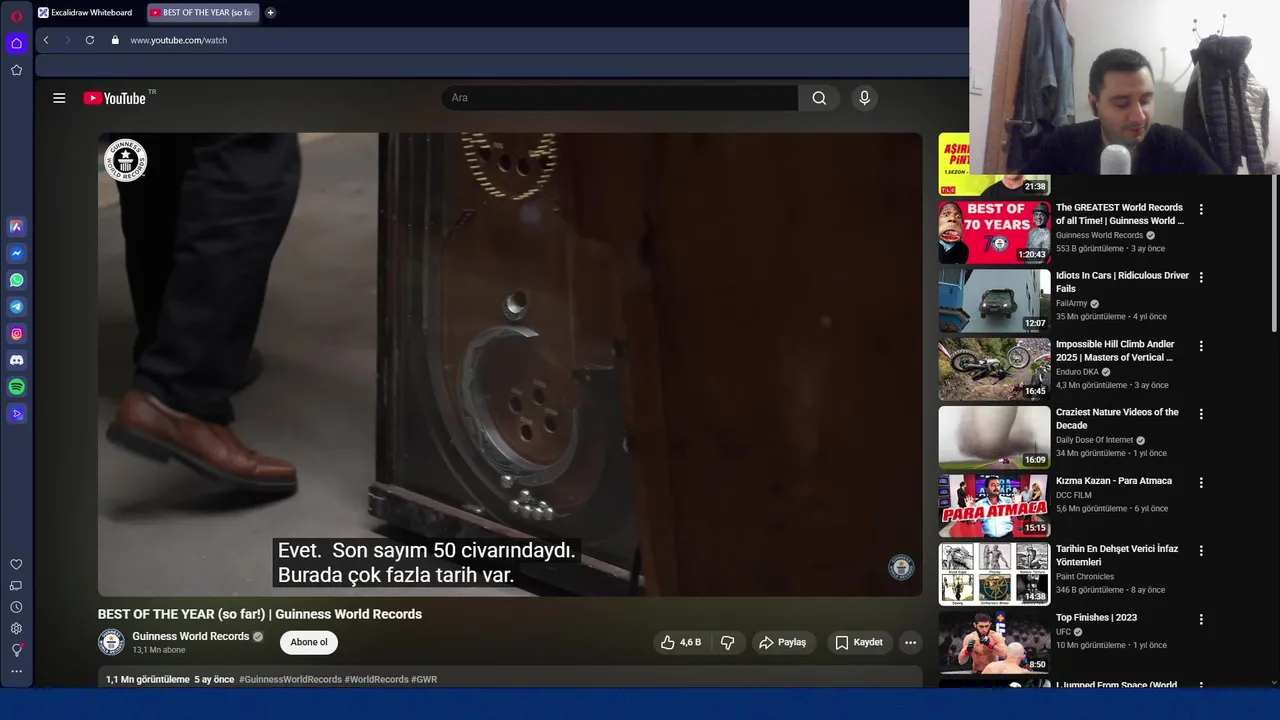The width and height of the screenshot is (1280, 720).
Task: Open sidebar three-dots more options
Action: [x=16, y=671]
